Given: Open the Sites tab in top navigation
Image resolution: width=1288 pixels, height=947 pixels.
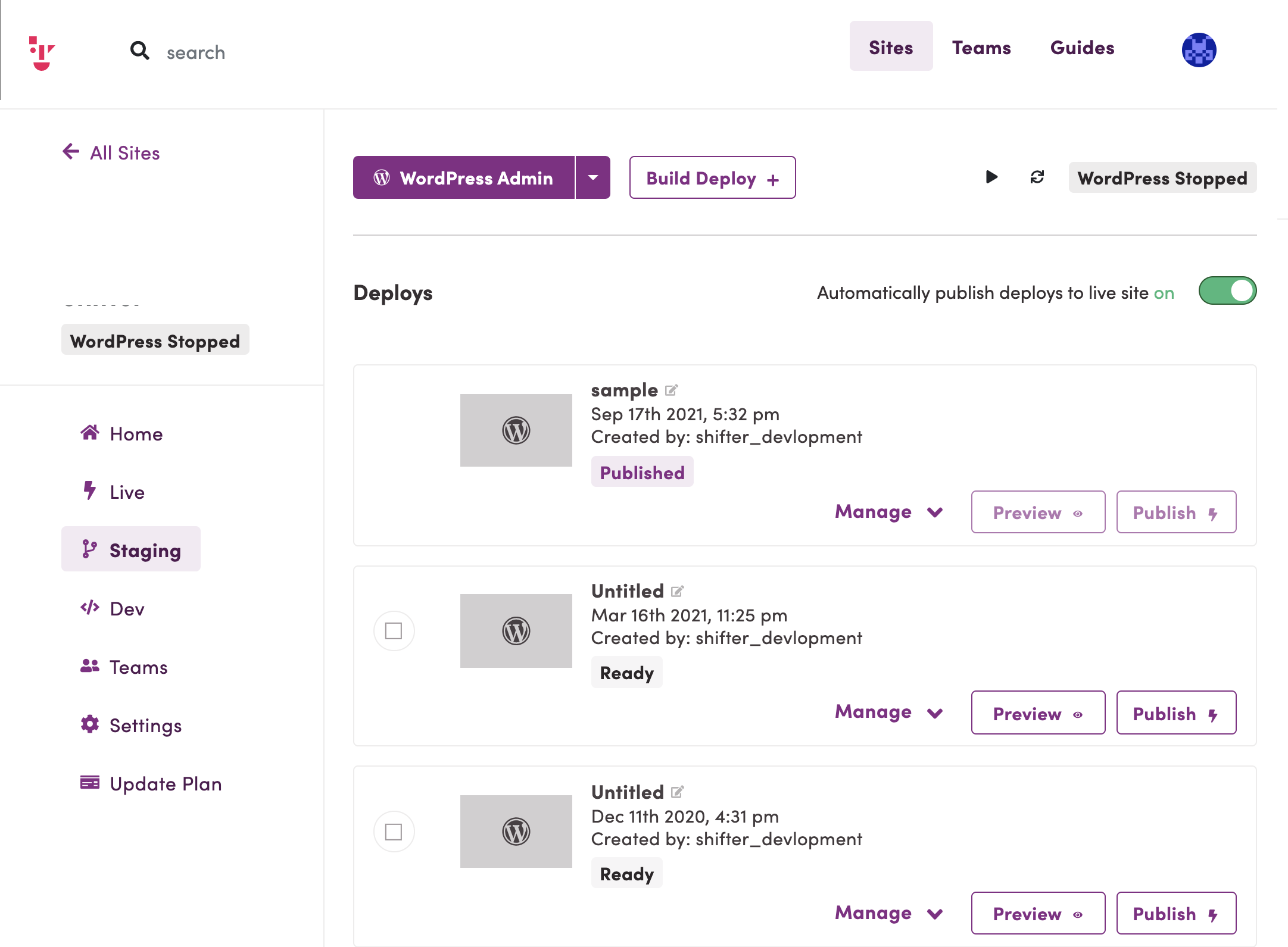Looking at the screenshot, I should click(891, 47).
